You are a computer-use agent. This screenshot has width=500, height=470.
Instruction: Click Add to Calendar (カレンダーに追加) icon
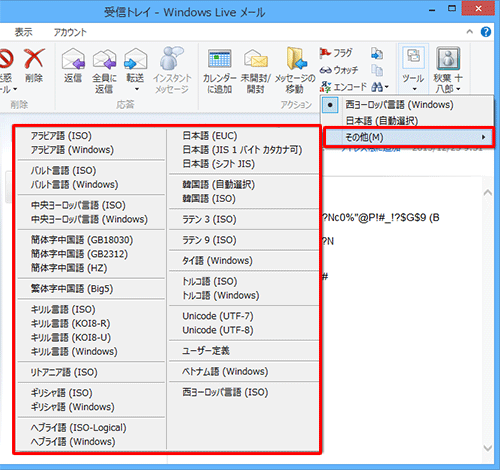(x=220, y=59)
